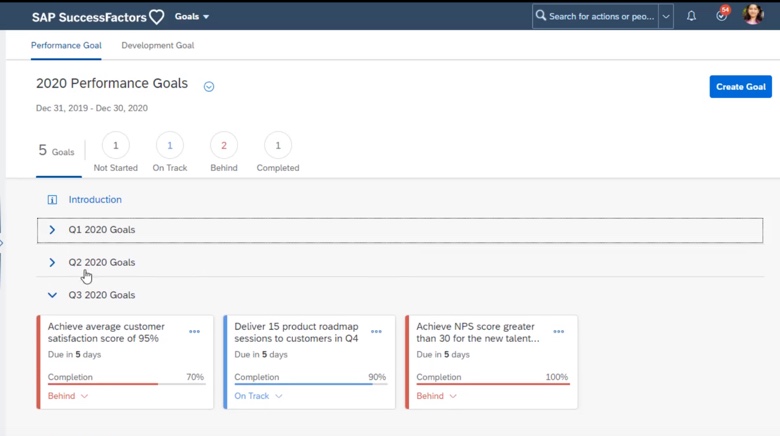Filter by Behind goals count
This screenshot has height=436, width=780.
223,146
